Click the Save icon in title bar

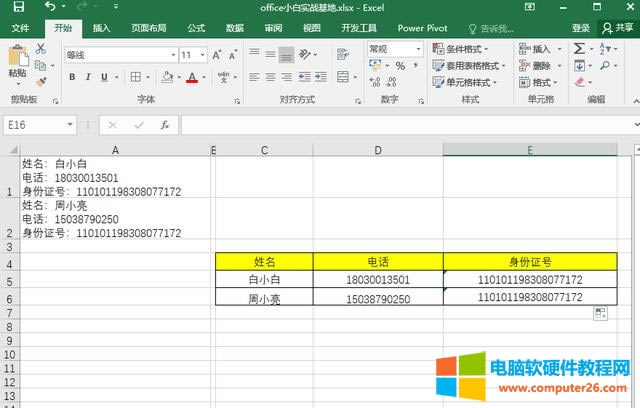(18, 7)
